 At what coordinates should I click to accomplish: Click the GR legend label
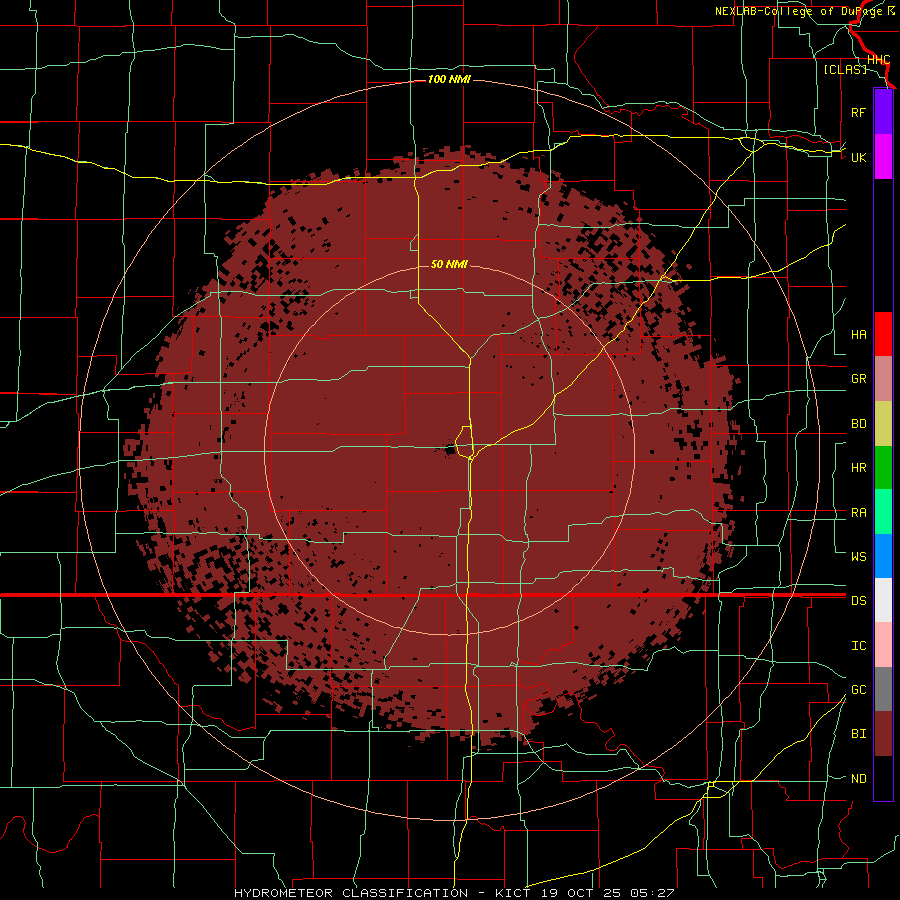(x=858, y=379)
